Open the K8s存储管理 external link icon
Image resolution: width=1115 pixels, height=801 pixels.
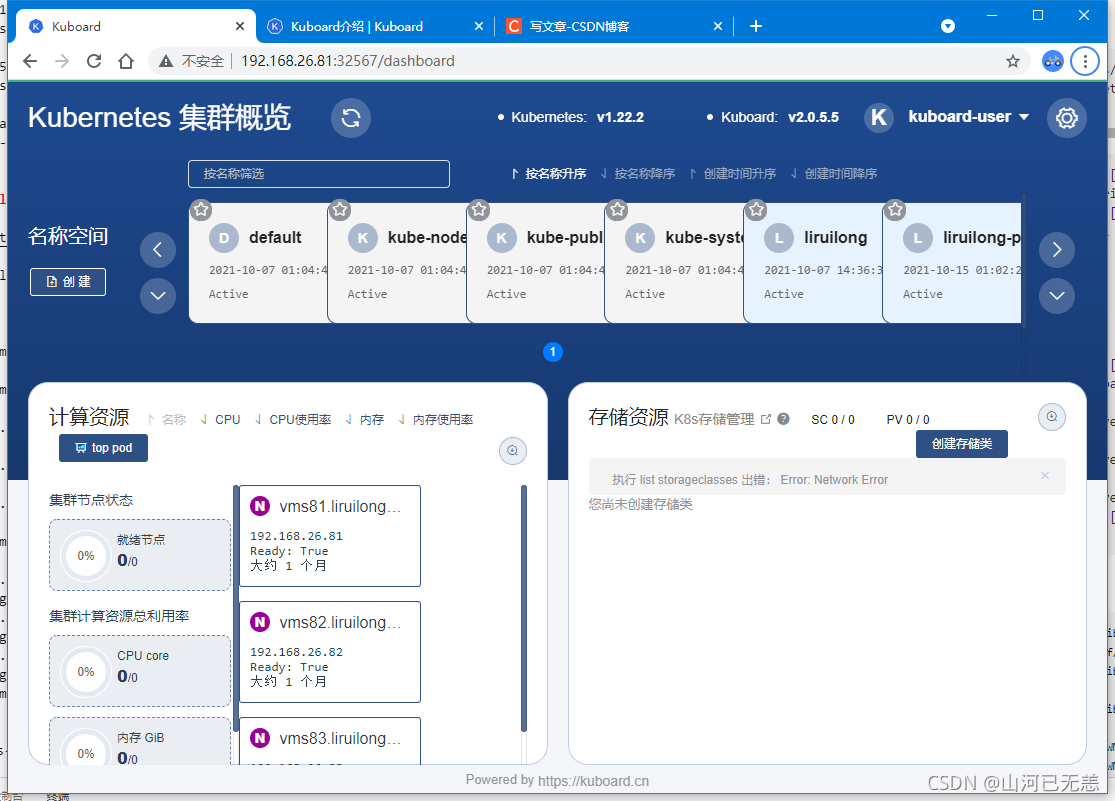pyautogui.click(x=766, y=418)
